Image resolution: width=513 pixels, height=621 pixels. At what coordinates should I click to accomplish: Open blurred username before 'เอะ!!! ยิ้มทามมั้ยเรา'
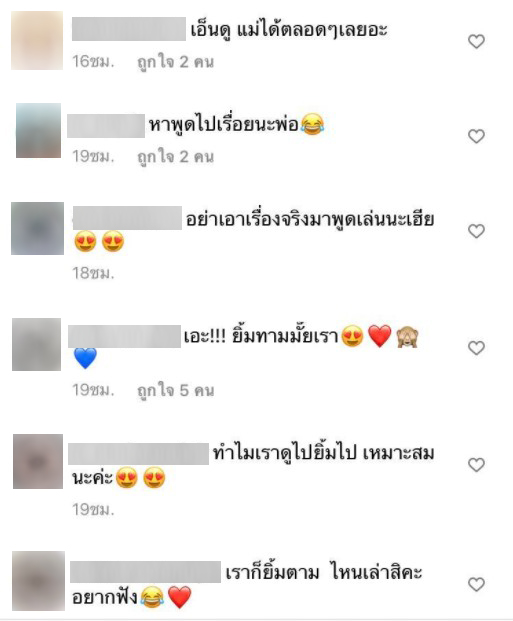(124, 336)
